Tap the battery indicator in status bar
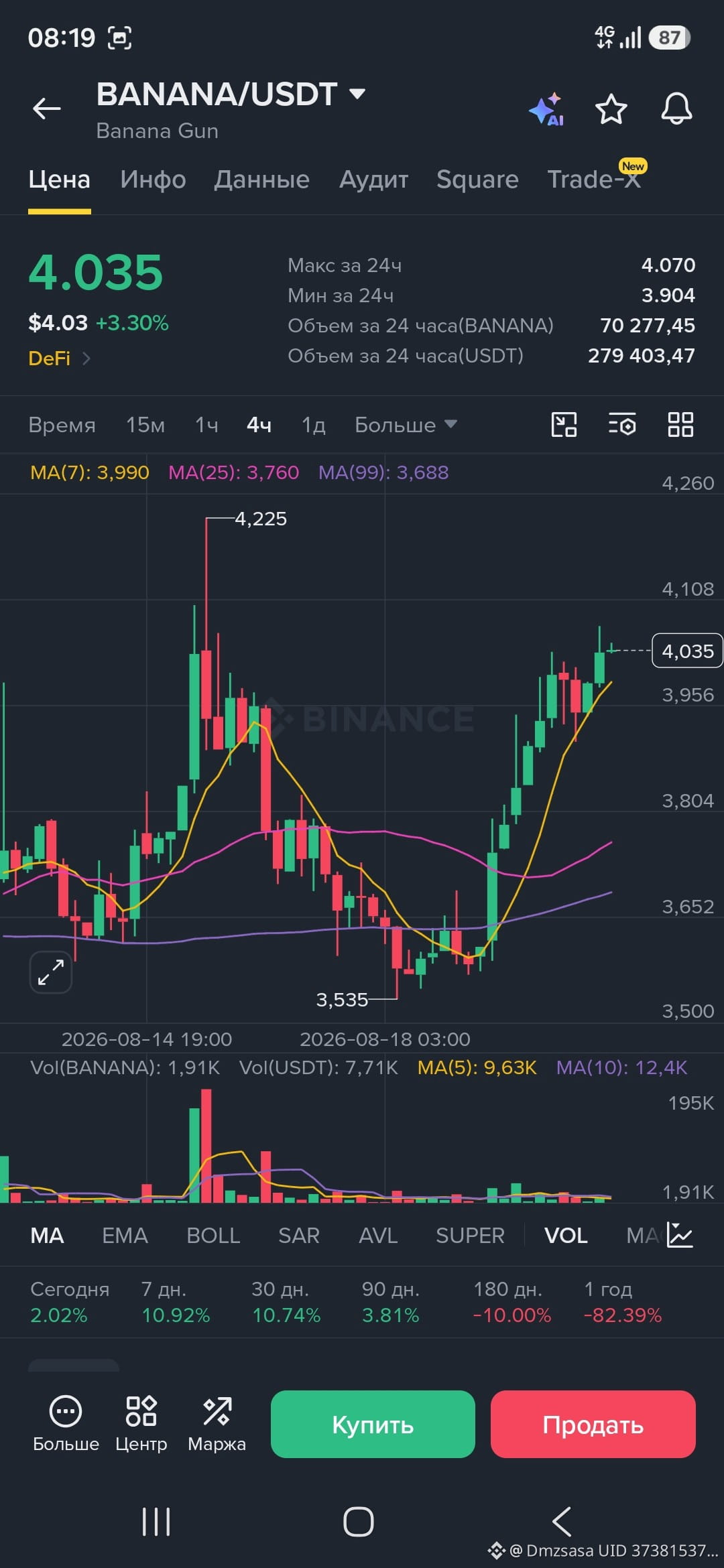The width and height of the screenshot is (724, 1568). pyautogui.click(x=669, y=38)
